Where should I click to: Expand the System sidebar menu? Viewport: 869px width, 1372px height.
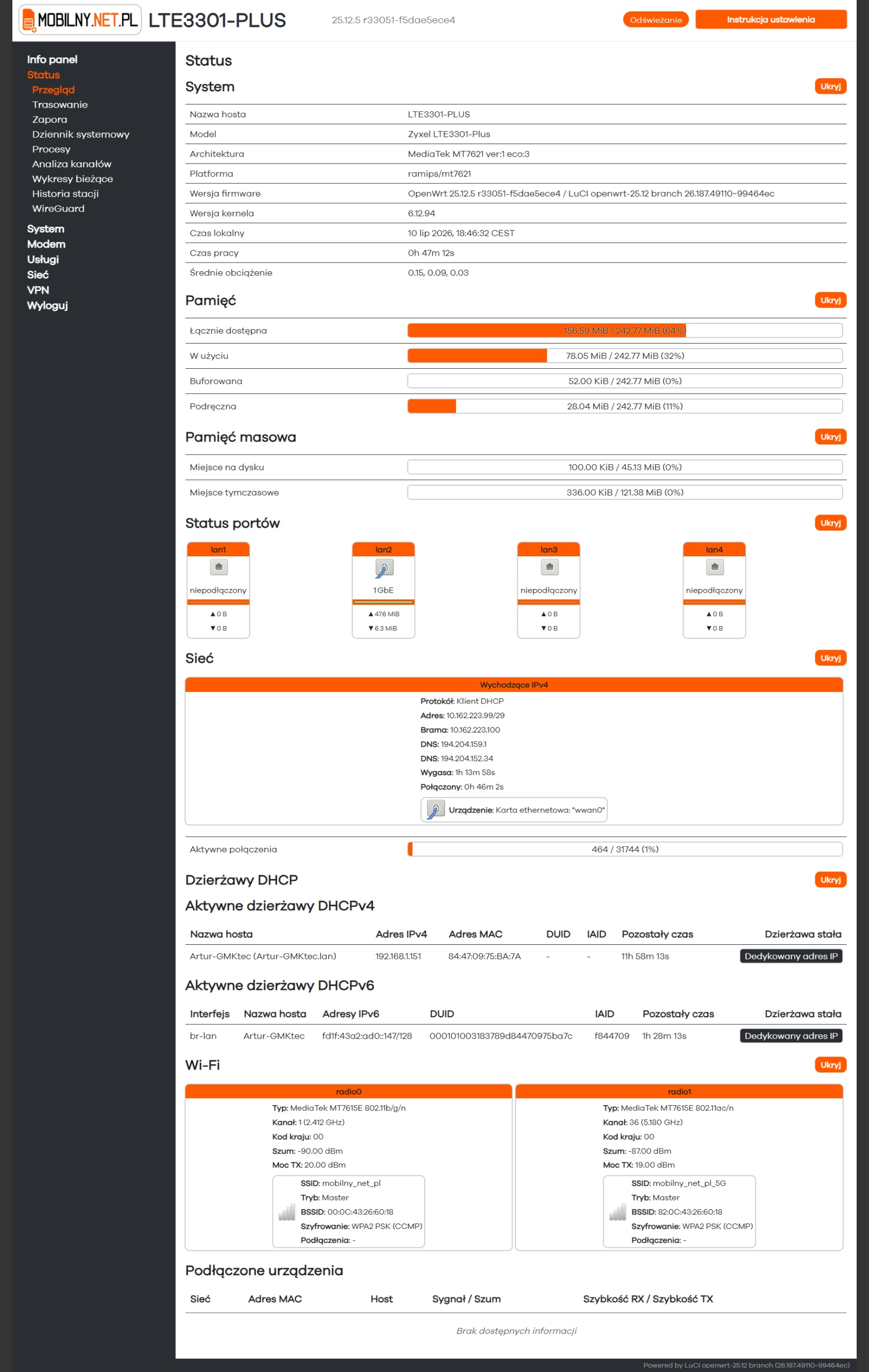point(46,228)
